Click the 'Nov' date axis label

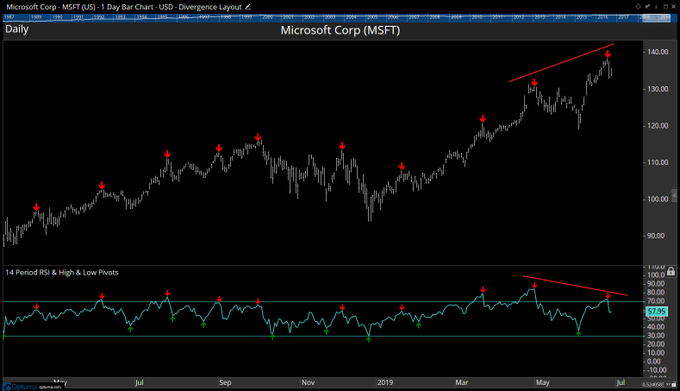coord(308,382)
